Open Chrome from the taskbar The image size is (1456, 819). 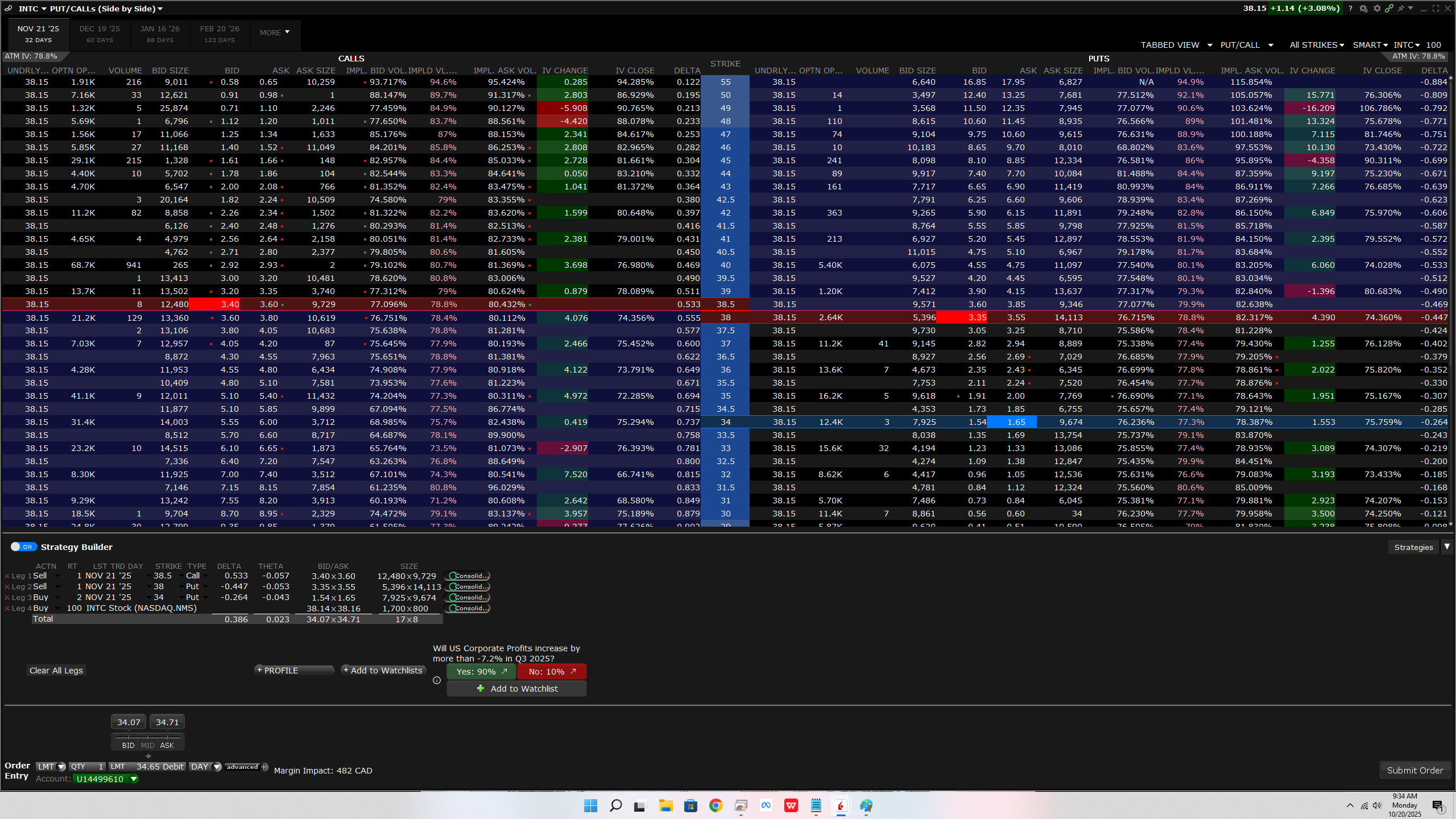click(715, 805)
